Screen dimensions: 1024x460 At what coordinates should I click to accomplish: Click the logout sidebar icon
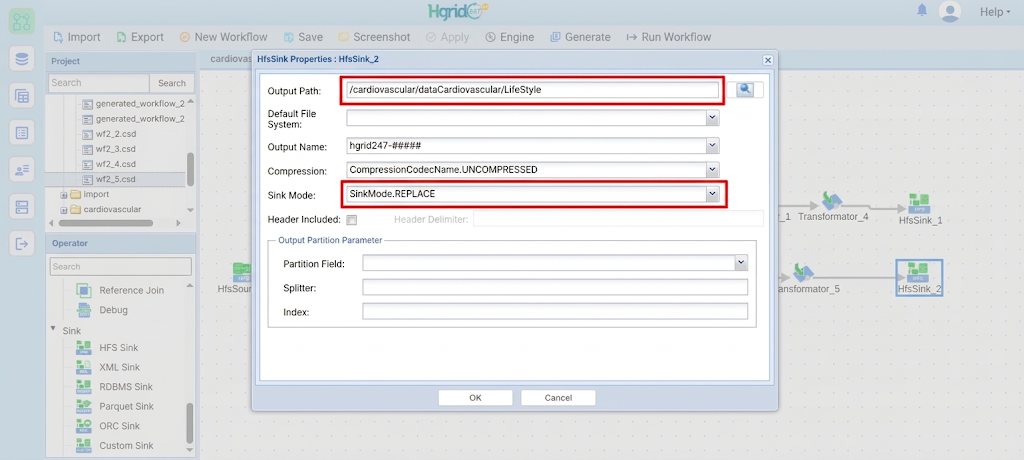22,244
